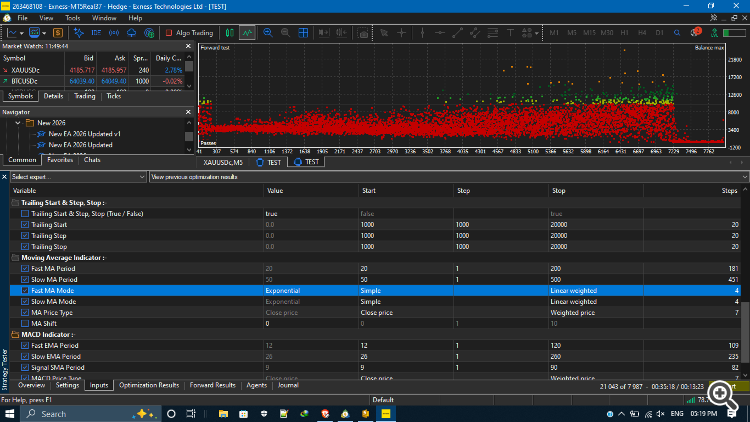Click the search magnifier in toolbar
This screenshot has height=422, width=750.
click(677, 33)
